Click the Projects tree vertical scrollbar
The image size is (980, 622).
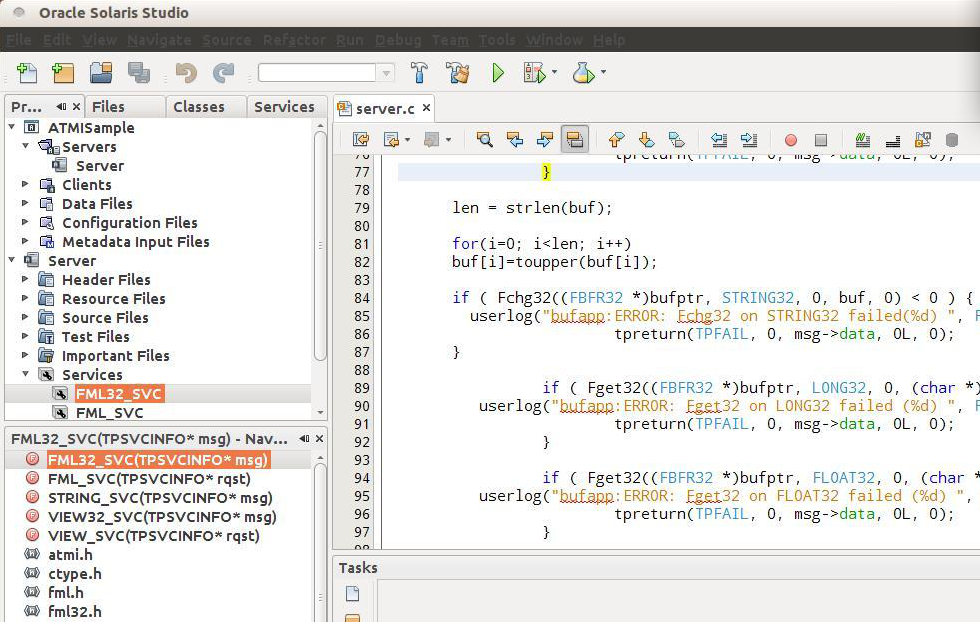320,246
